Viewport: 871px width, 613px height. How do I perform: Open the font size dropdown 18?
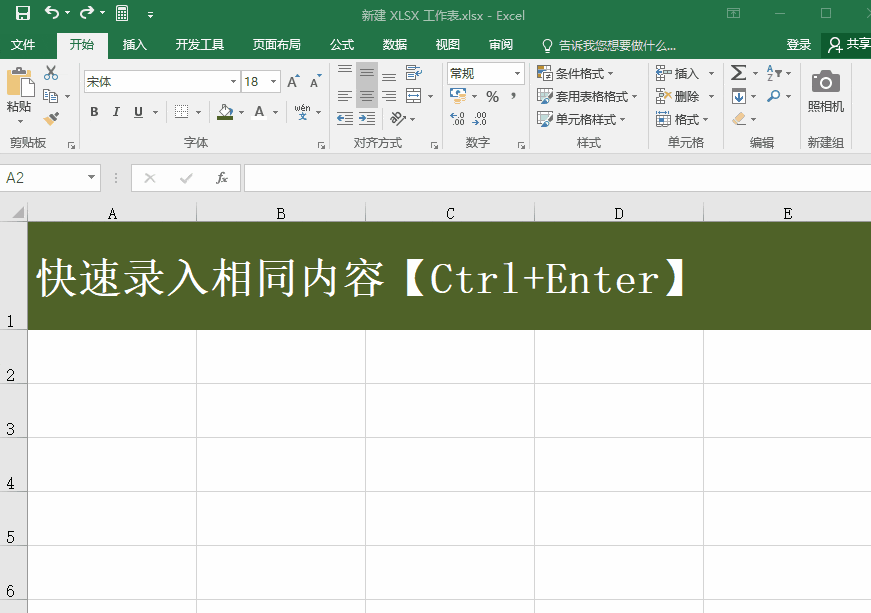pyautogui.click(x=273, y=82)
